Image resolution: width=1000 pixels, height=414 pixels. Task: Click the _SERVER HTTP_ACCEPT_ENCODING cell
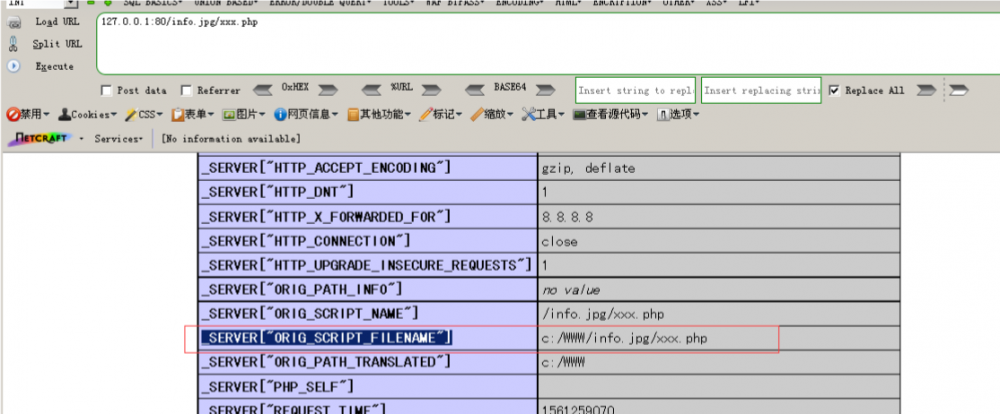pos(367,168)
